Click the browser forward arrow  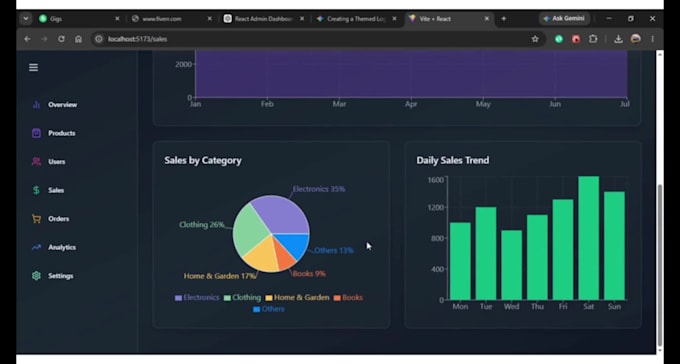click(x=44, y=39)
